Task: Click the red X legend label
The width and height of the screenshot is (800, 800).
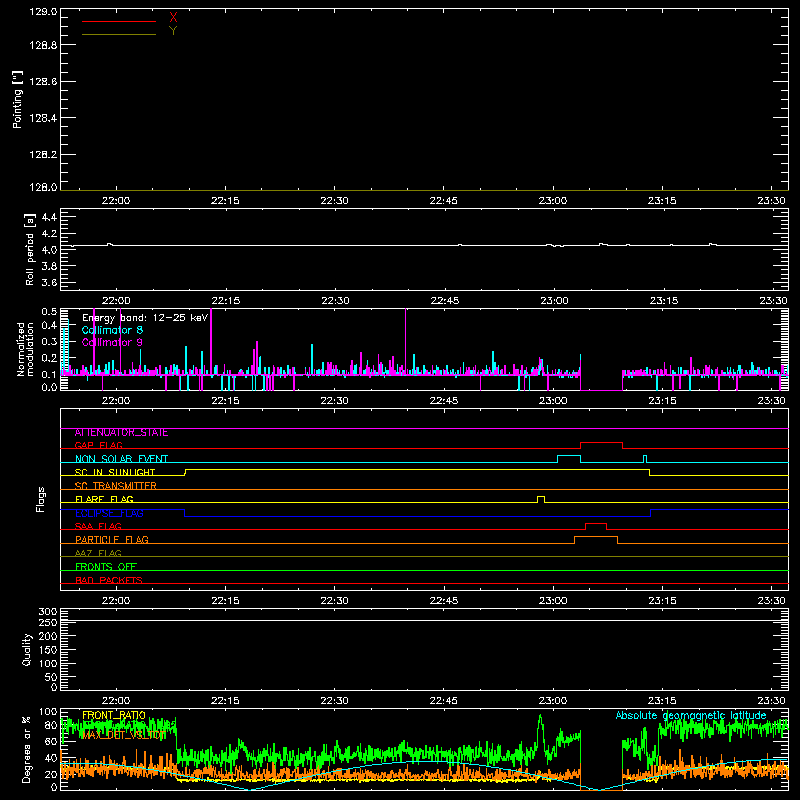Action: point(173,18)
